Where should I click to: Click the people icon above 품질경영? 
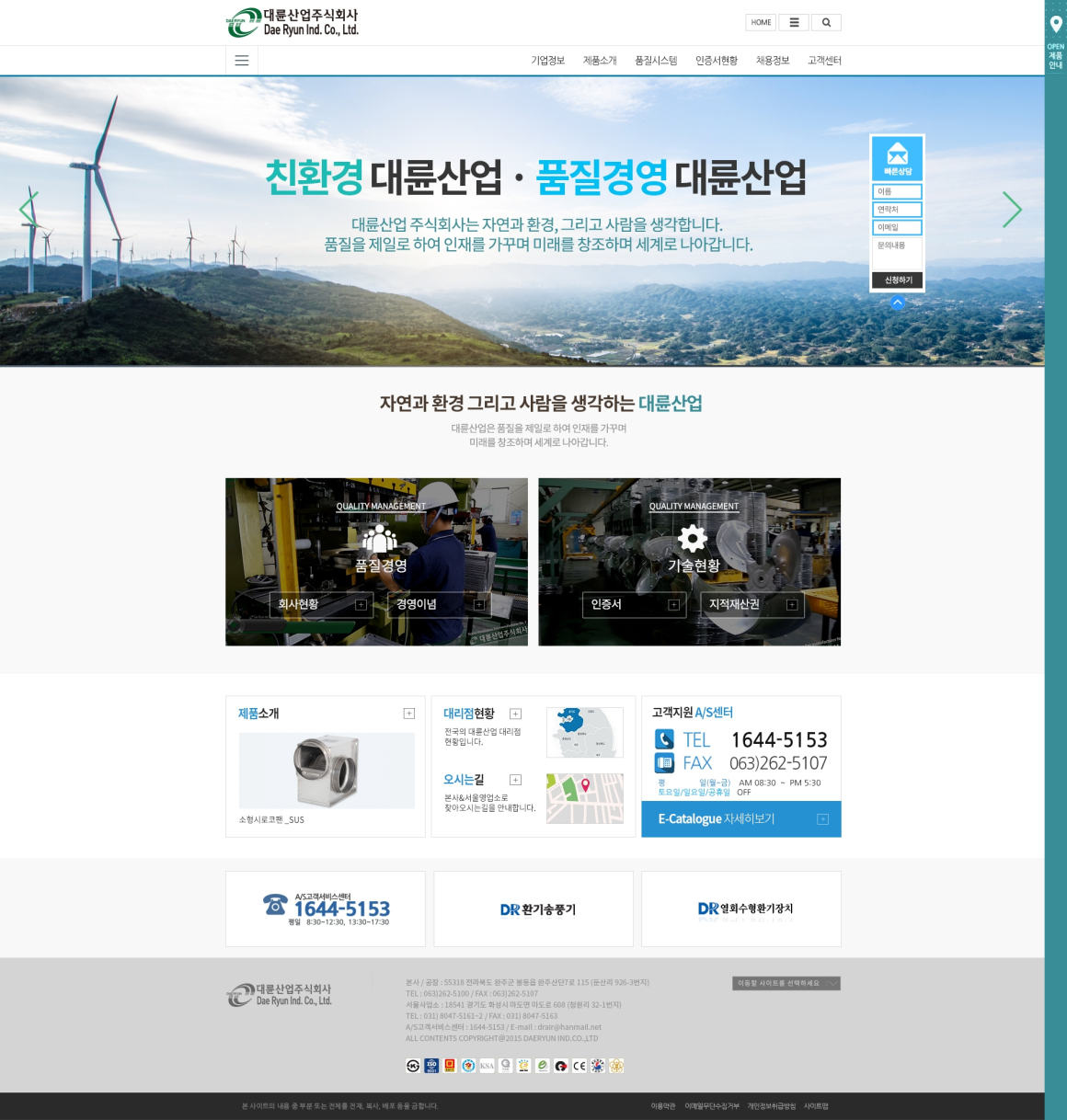(380, 538)
